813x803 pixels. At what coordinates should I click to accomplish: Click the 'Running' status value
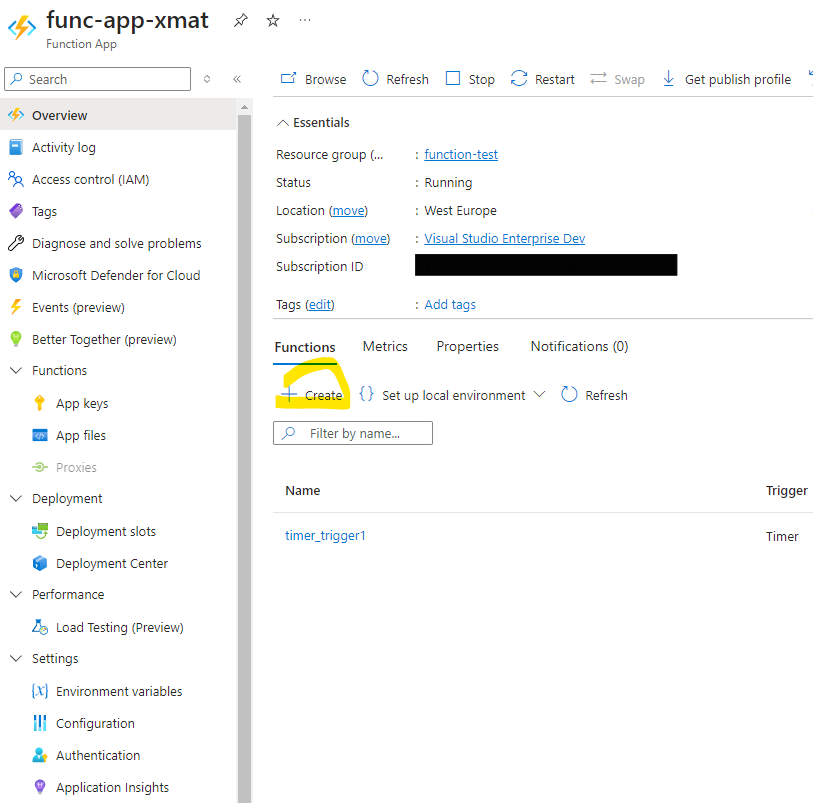[x=448, y=182]
